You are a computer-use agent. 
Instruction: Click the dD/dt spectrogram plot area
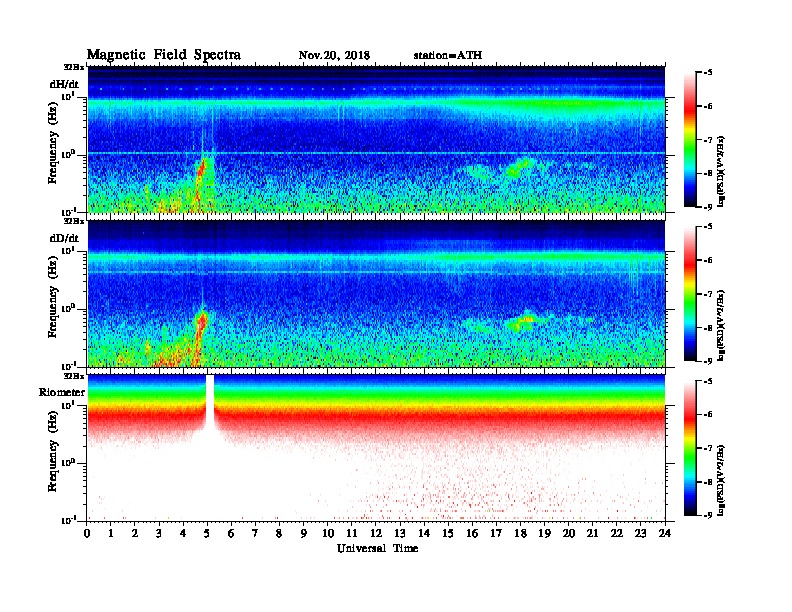coord(376,293)
